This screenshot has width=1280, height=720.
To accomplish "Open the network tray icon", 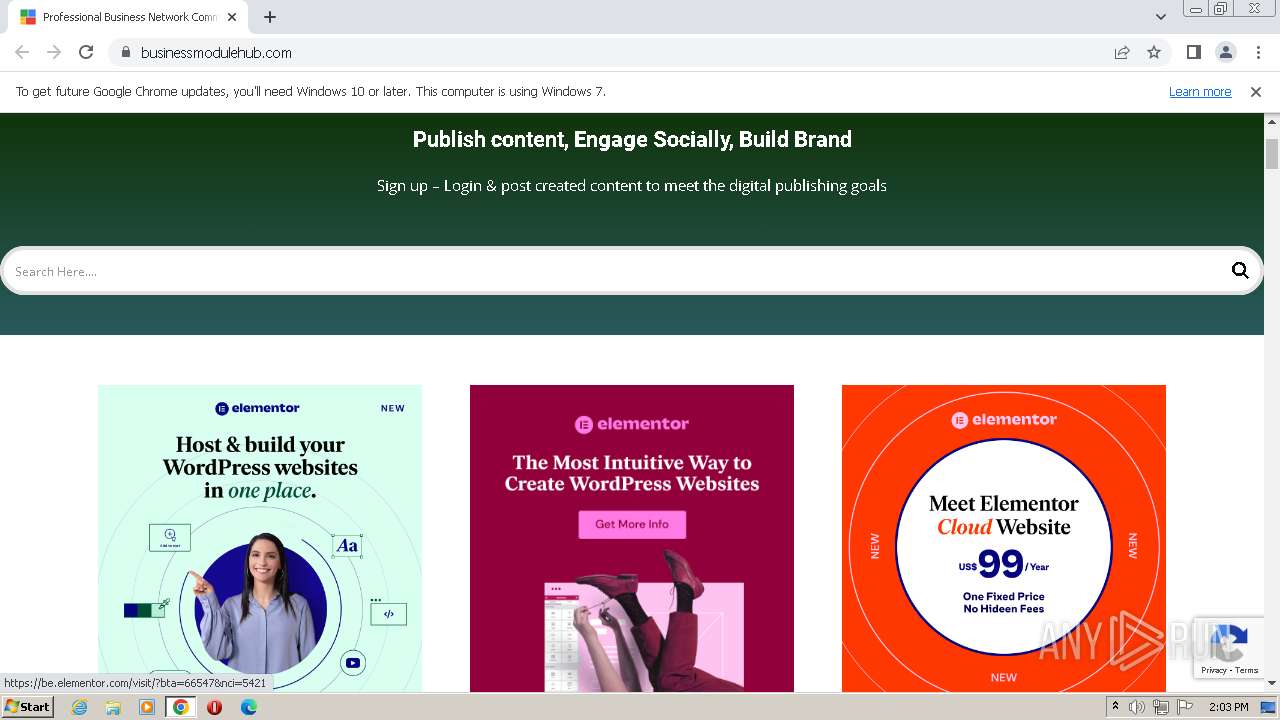I will pyautogui.click(x=1161, y=707).
